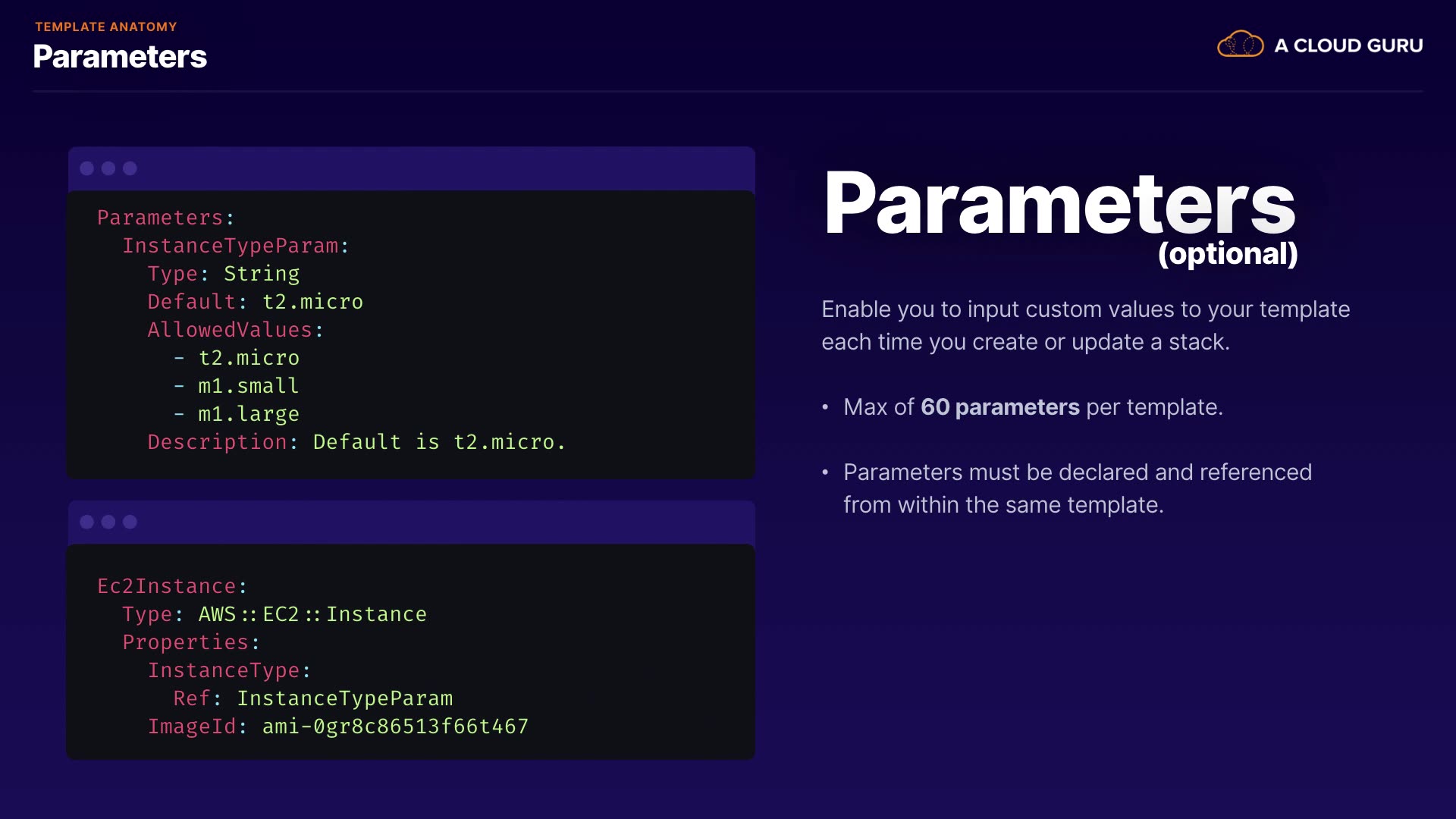Viewport: 1456px width, 819px height.
Task: Click the 'TEMPLATE ANATOMY' orange label
Action: pyautogui.click(x=106, y=27)
